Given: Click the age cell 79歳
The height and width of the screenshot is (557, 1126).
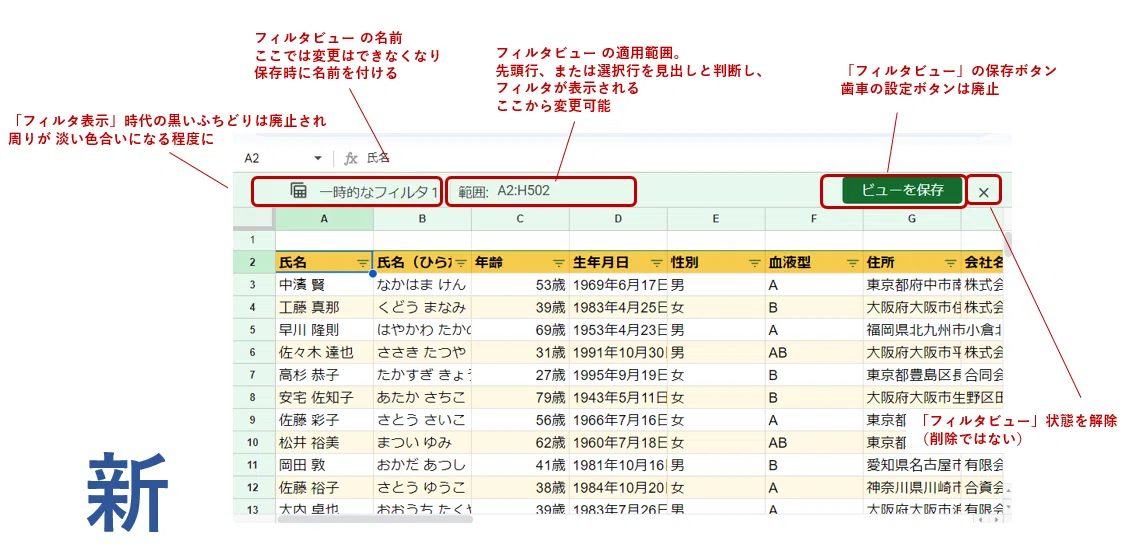Looking at the screenshot, I should coord(520,397).
